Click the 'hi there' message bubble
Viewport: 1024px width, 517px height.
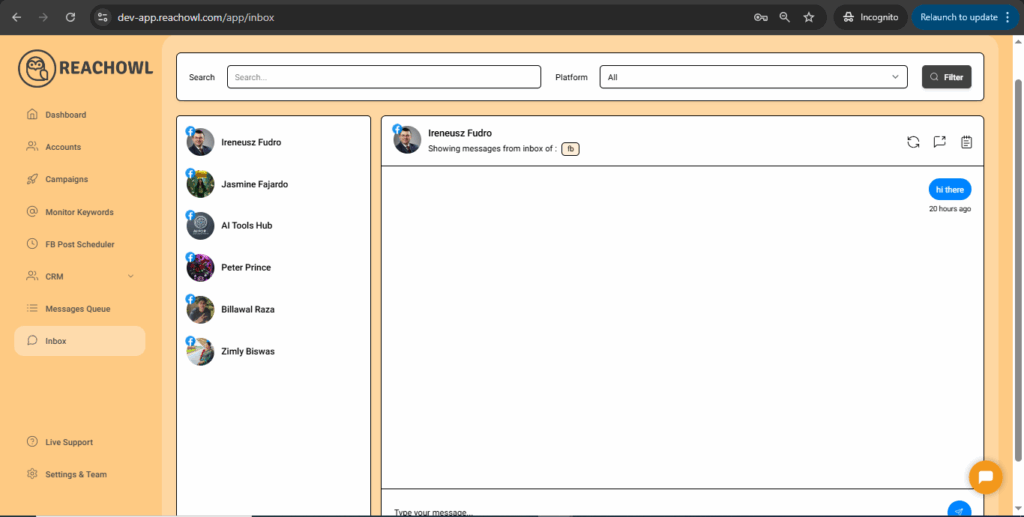[950, 189]
